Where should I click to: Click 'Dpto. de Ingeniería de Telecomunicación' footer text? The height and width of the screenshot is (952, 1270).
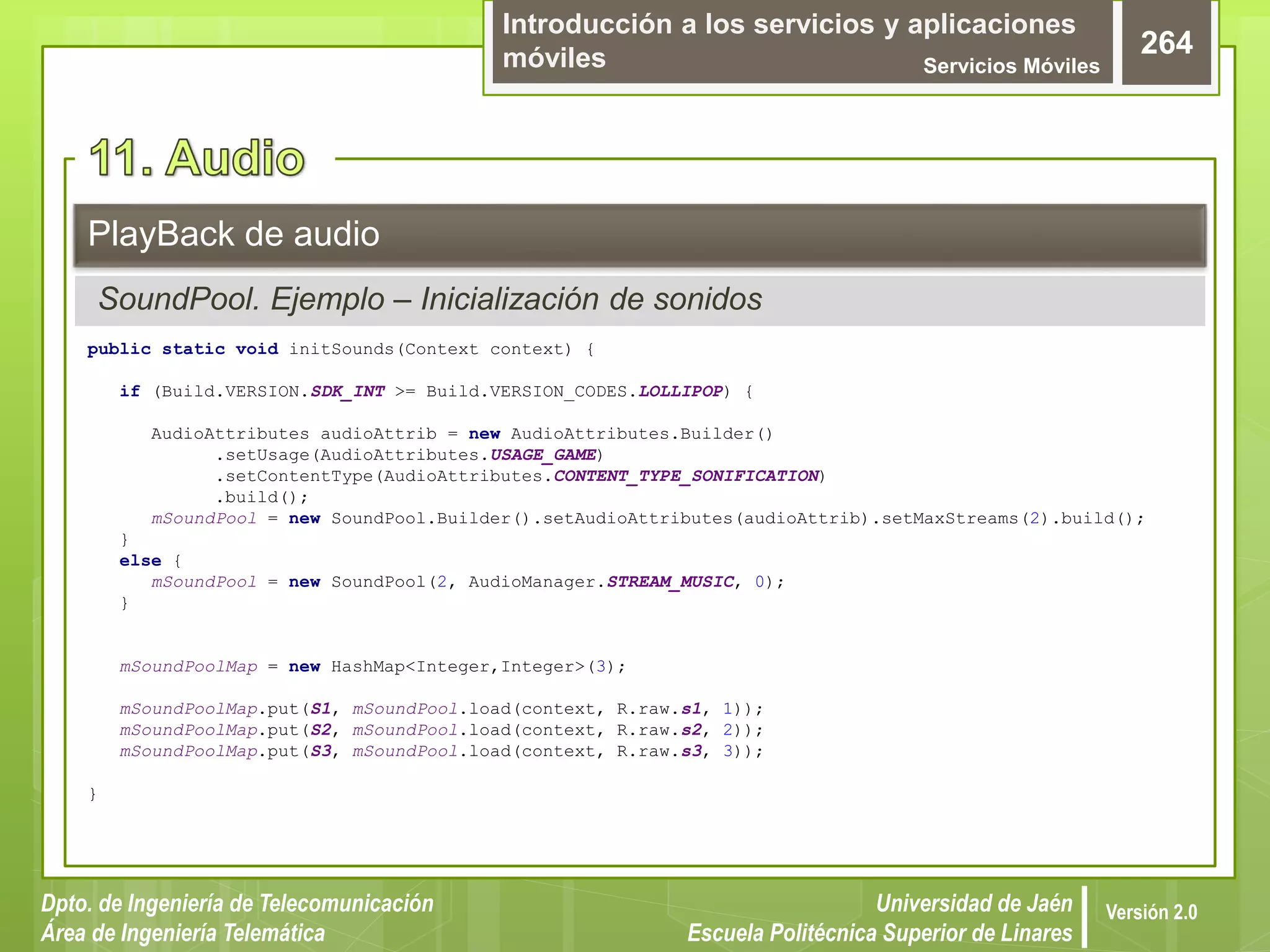coord(238,904)
